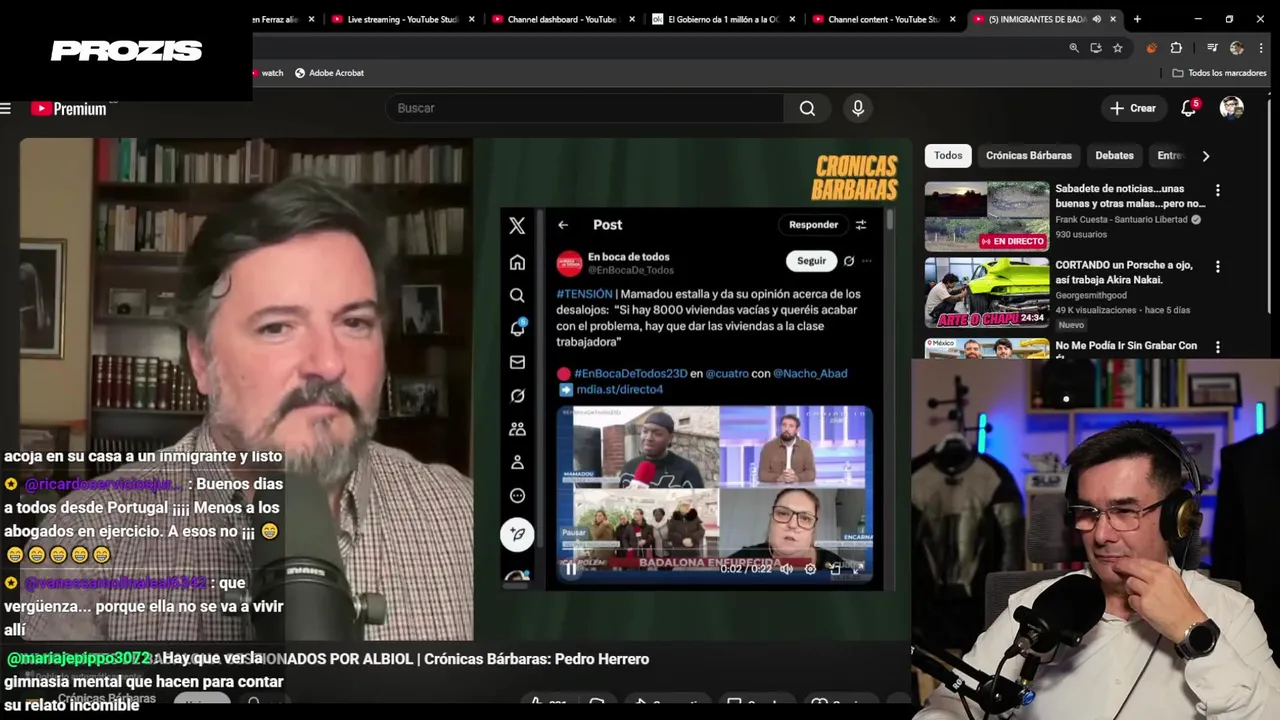The image size is (1280, 720).
Task: Select the Crónicas Bárbaras filter chip
Action: (x=1028, y=155)
